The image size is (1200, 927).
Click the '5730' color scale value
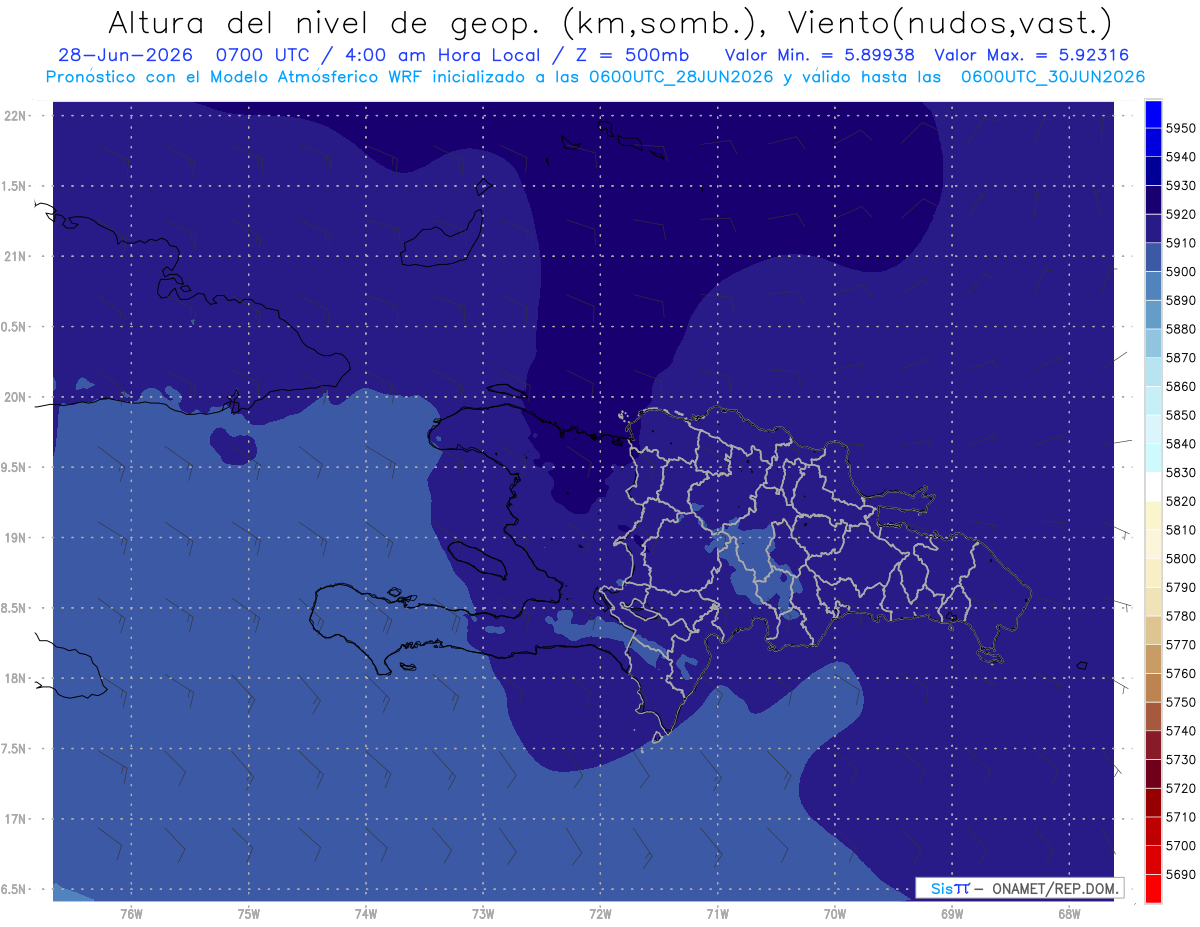click(1180, 760)
